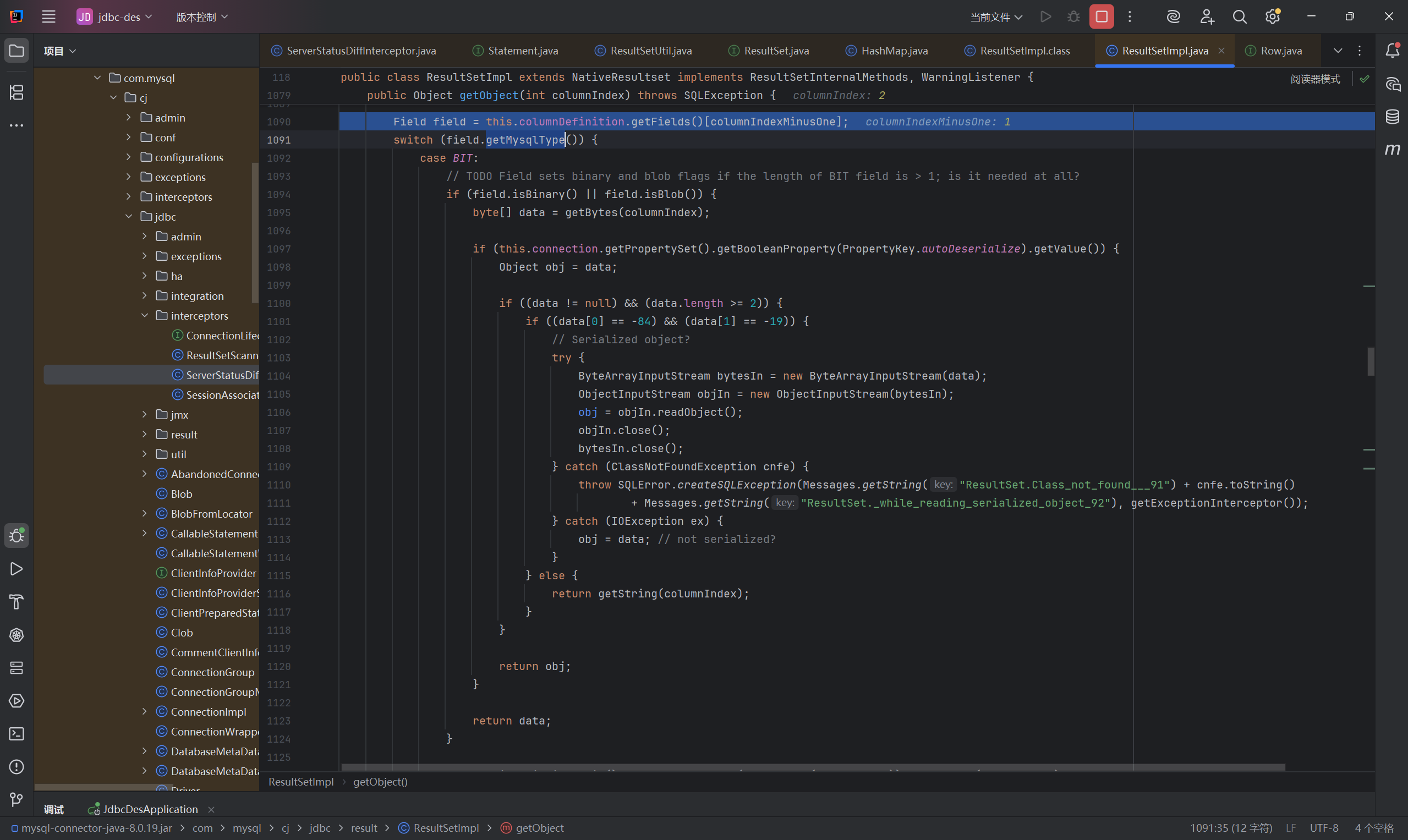Open the Notifications bell panel
Screen dimensions: 1408x840
pos(1392,51)
